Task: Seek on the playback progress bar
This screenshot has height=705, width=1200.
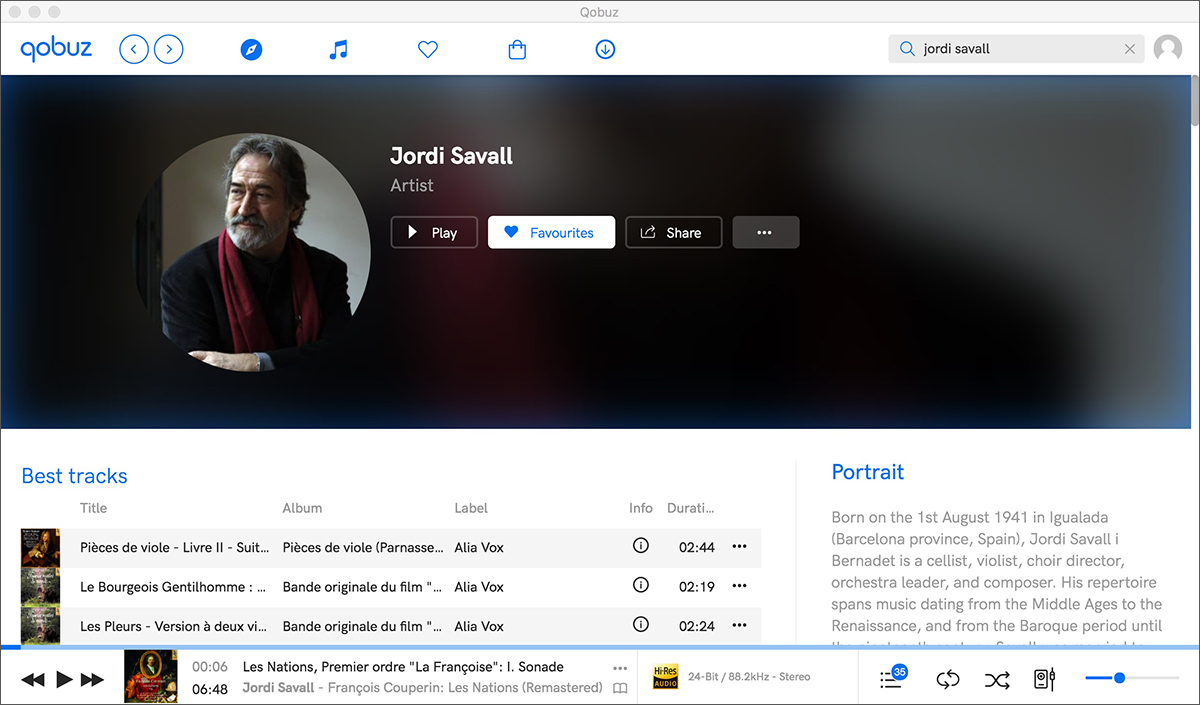Action: click(x=600, y=647)
